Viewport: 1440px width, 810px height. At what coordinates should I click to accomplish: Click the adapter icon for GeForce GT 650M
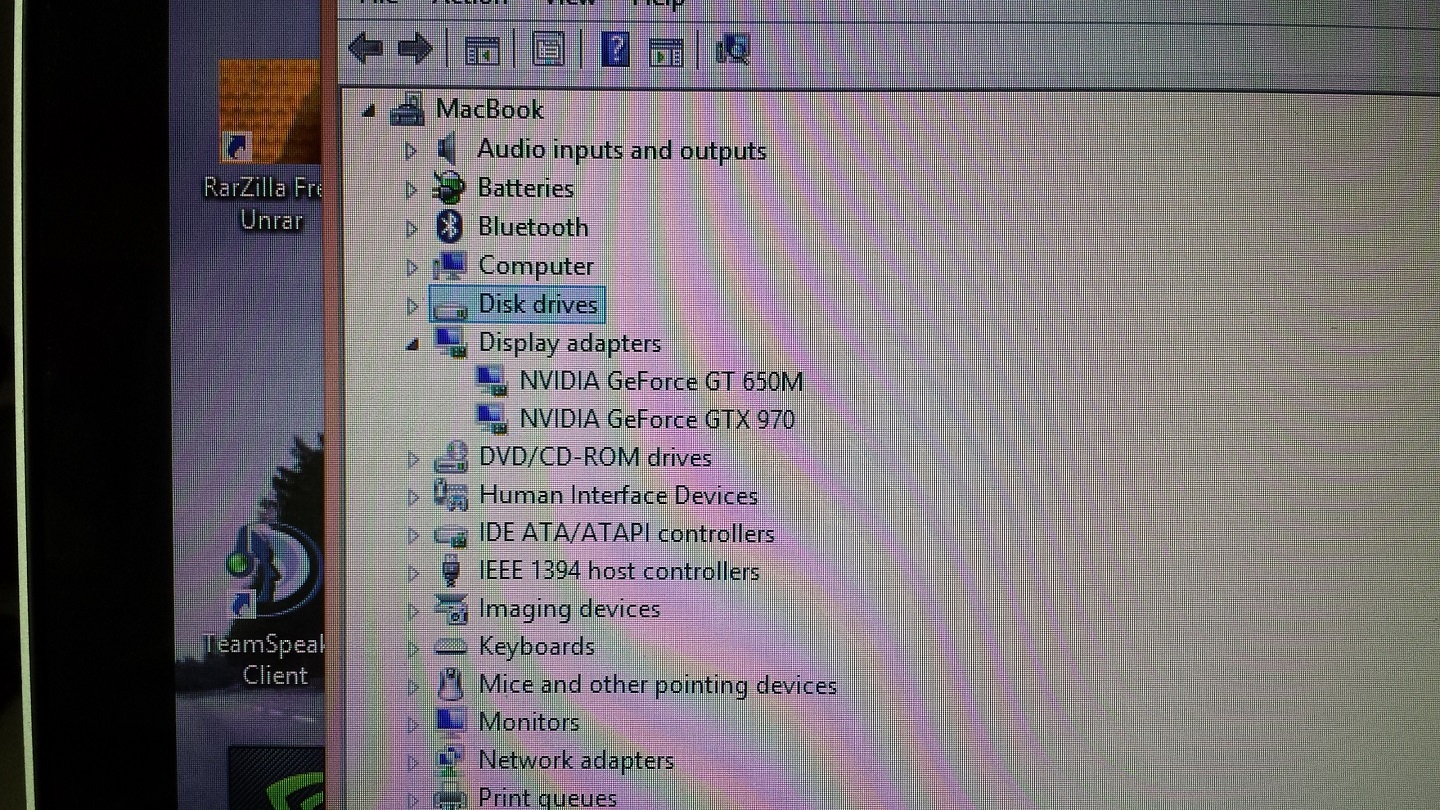[x=491, y=381]
